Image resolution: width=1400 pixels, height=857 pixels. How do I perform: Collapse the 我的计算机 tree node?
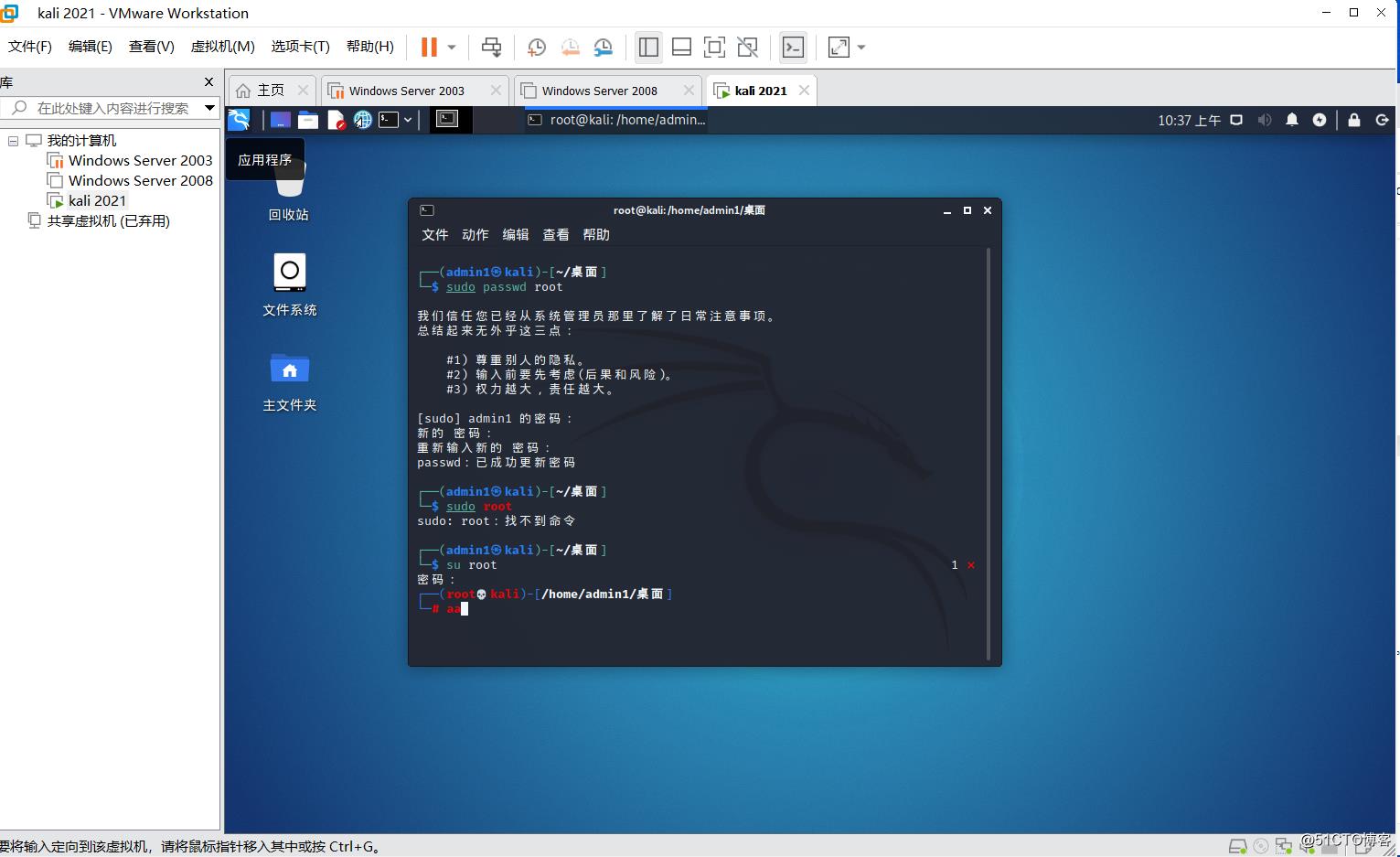[13, 141]
